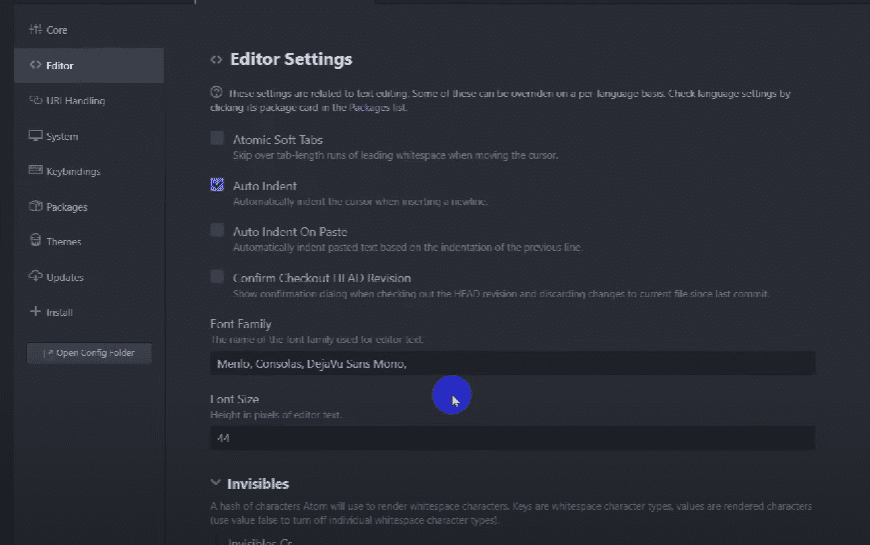Image resolution: width=870 pixels, height=545 pixels.
Task: Click the Keybindings keyboard icon
Action: 36,171
